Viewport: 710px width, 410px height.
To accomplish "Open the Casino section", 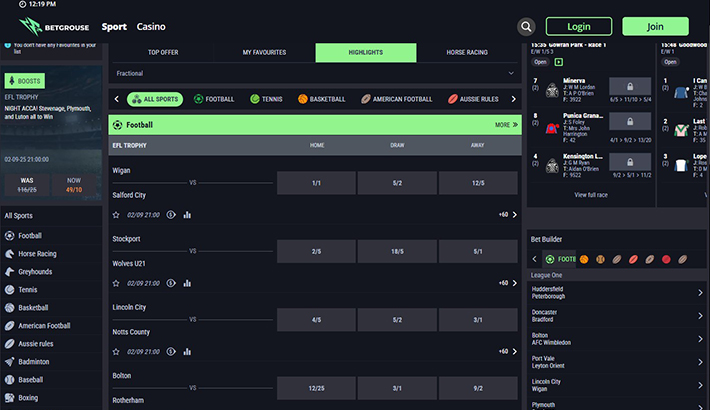I will click(151, 27).
